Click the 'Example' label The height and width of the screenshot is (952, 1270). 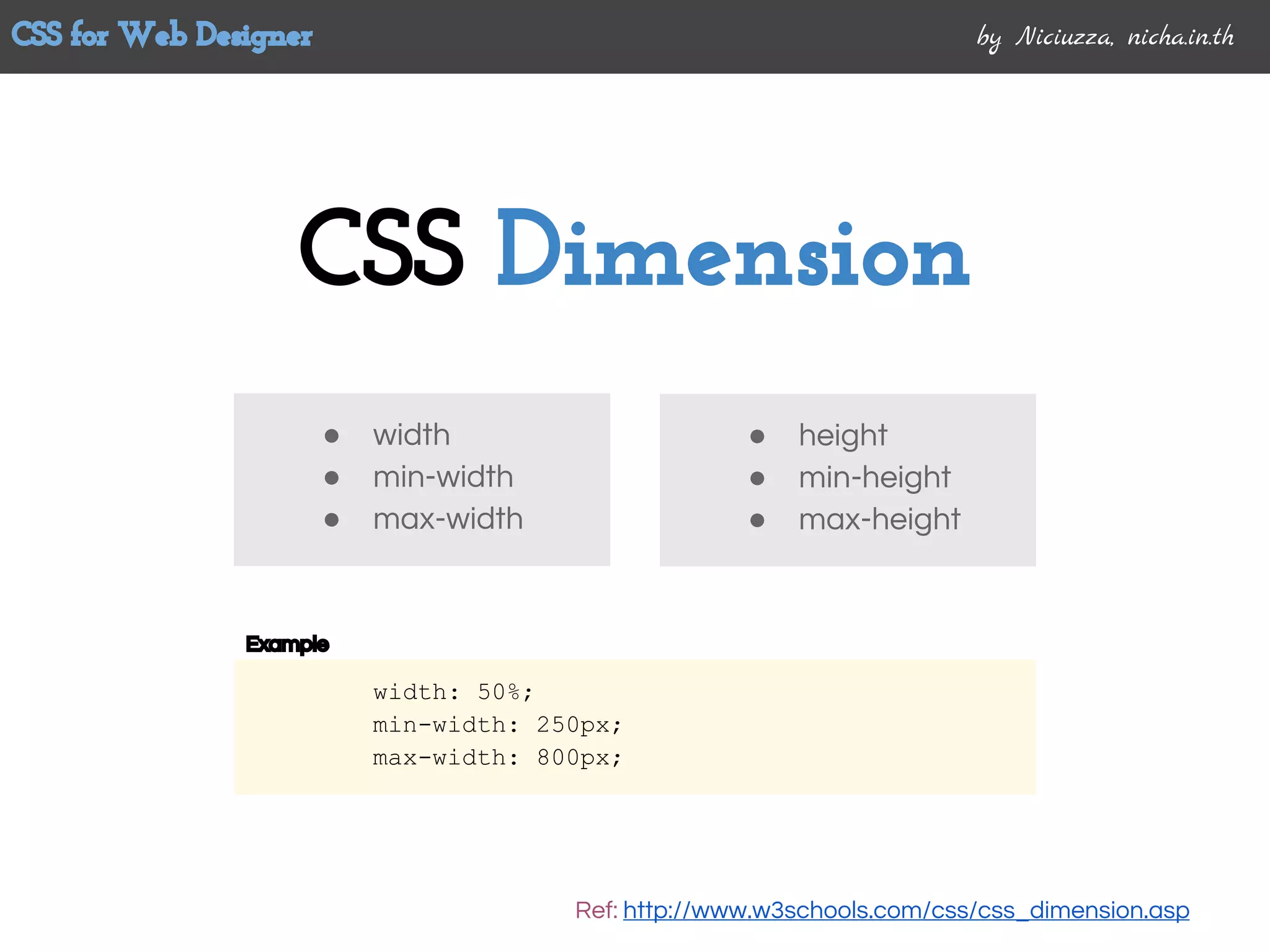coord(287,645)
